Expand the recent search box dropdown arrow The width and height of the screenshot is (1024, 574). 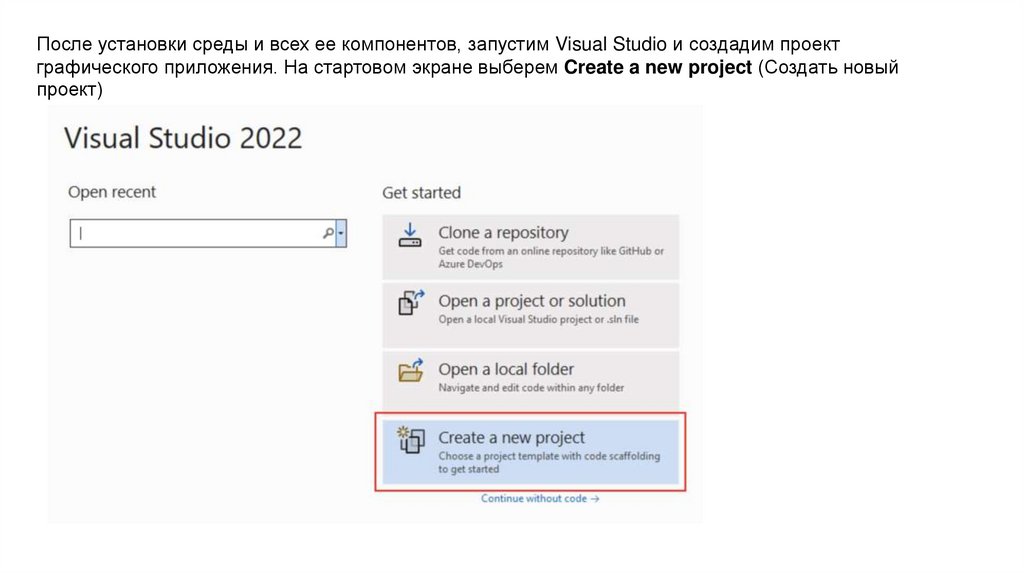coord(341,233)
